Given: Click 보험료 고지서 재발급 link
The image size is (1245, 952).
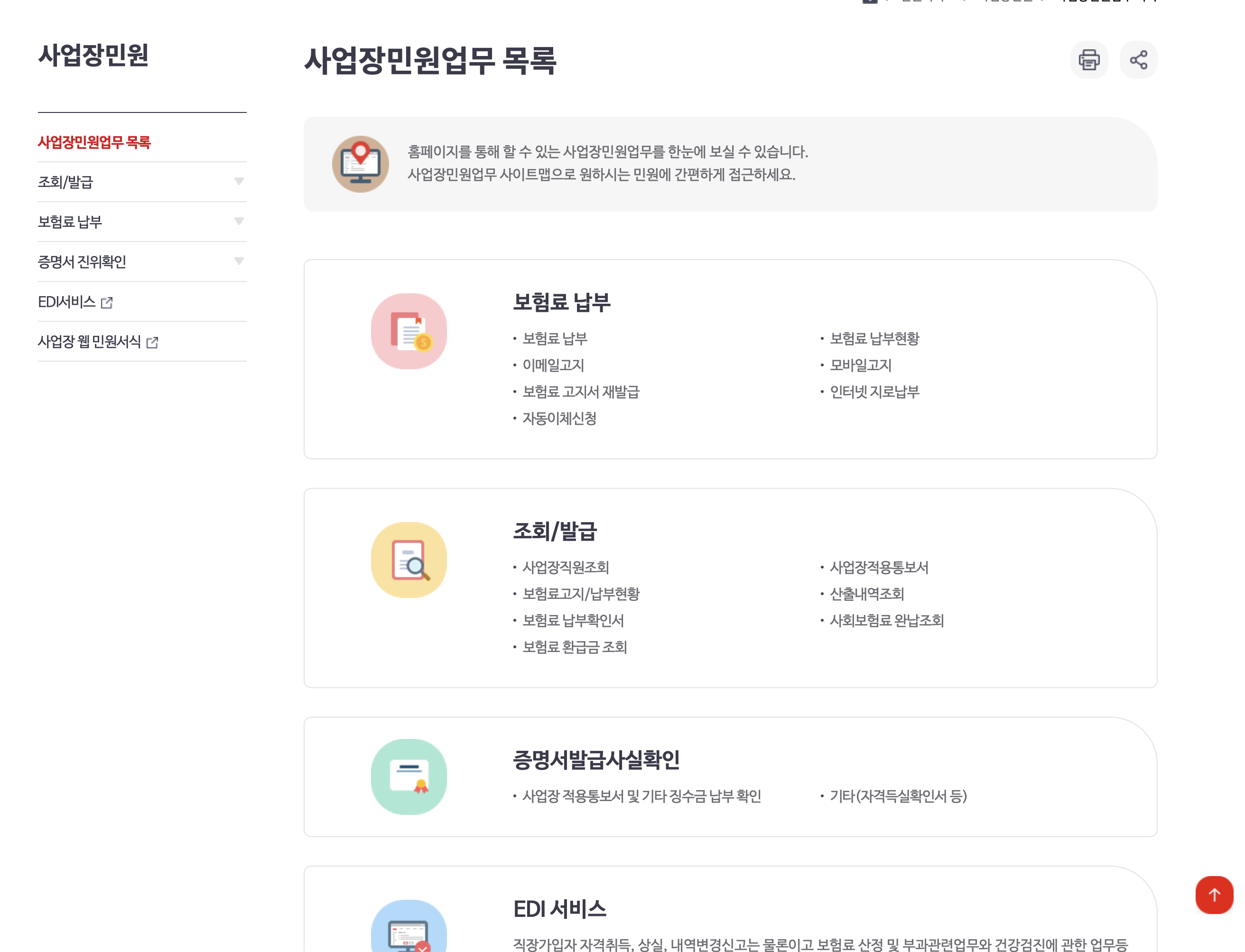Looking at the screenshot, I should click(x=580, y=392).
